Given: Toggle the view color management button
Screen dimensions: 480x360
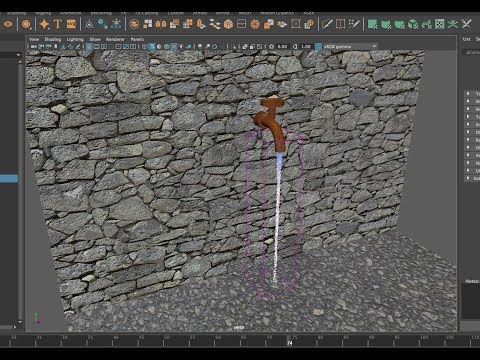Looking at the screenshot, I should [318, 47].
